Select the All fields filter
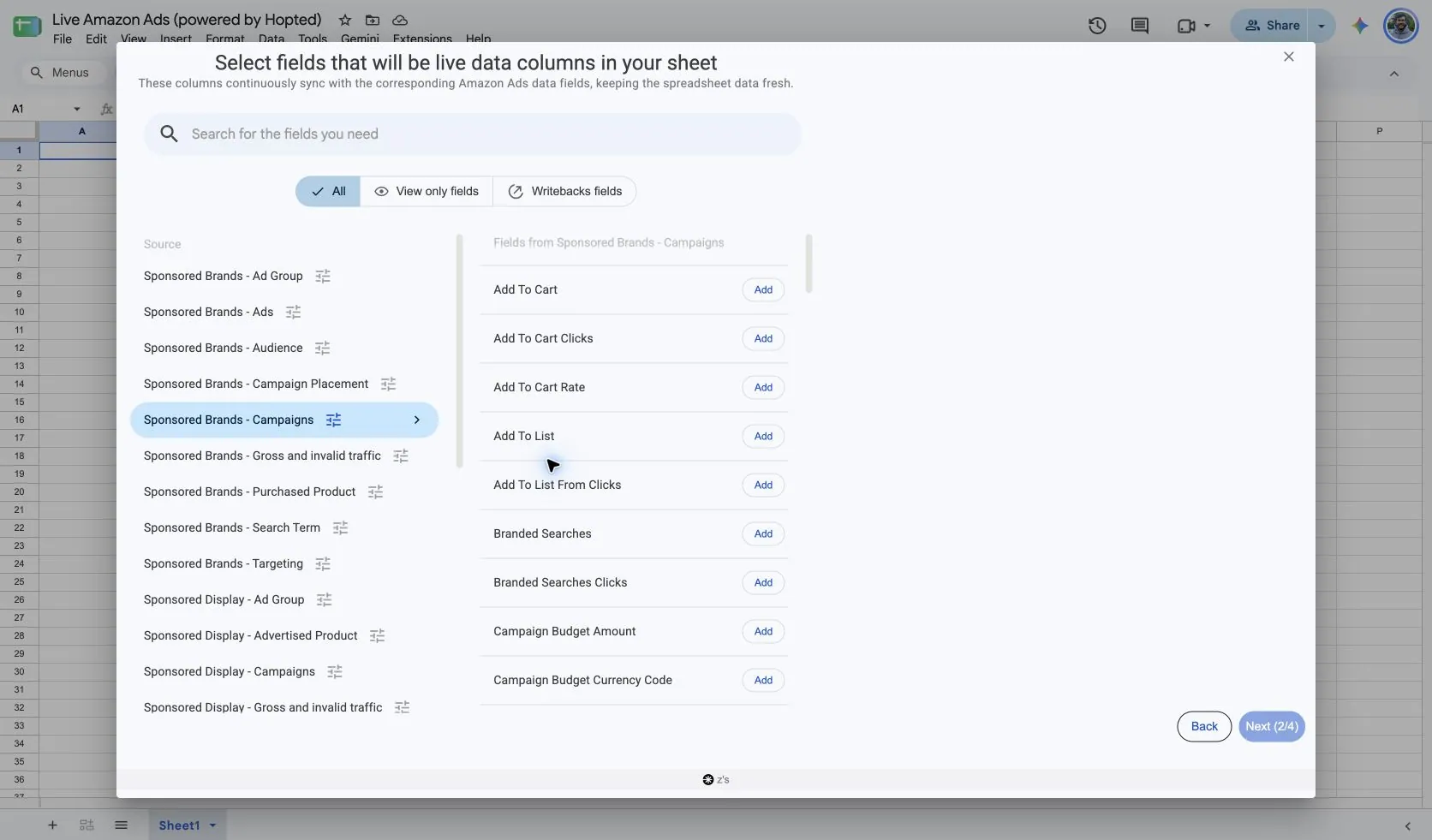The width and height of the screenshot is (1432, 840). (328, 192)
